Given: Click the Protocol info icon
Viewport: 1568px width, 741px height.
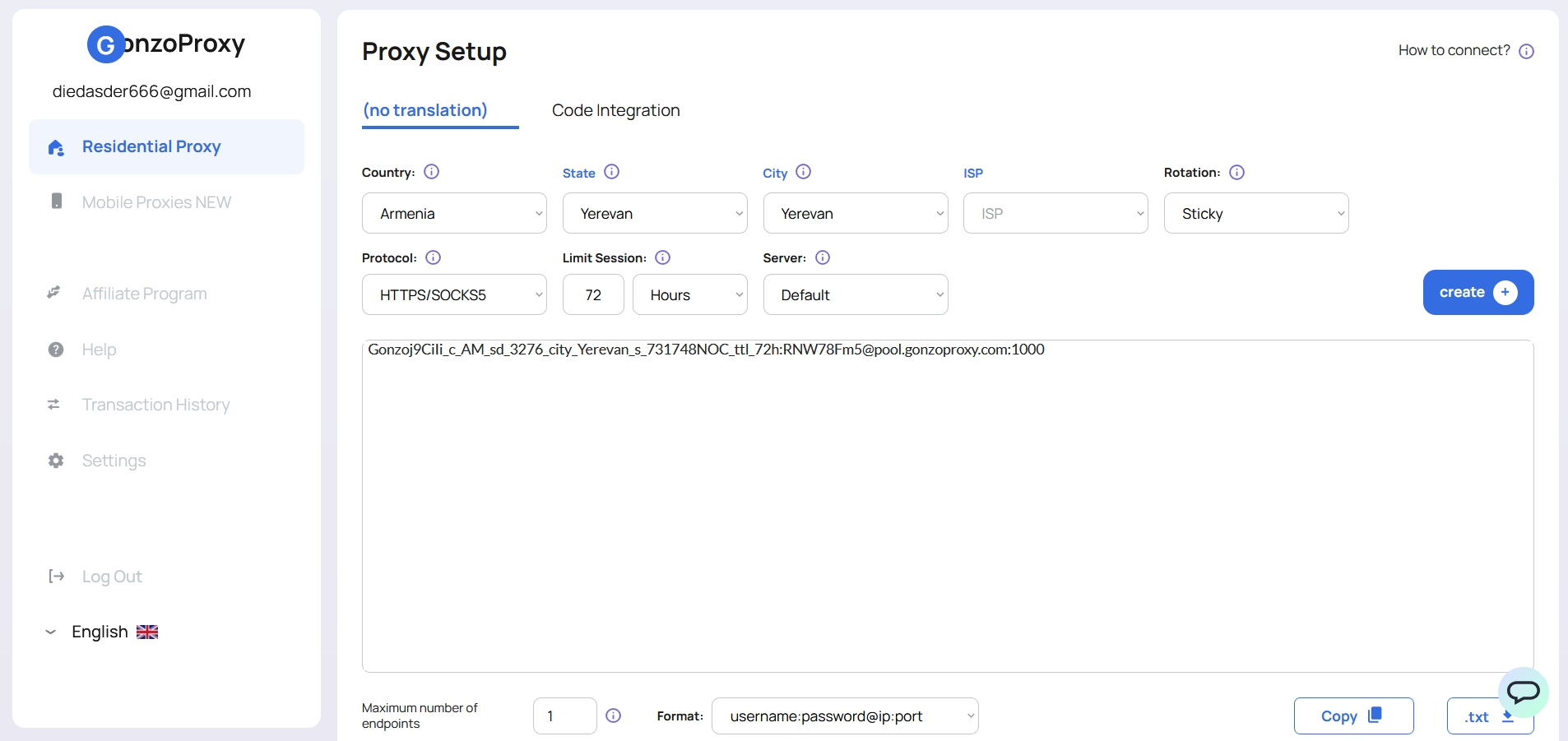Looking at the screenshot, I should [x=433, y=257].
